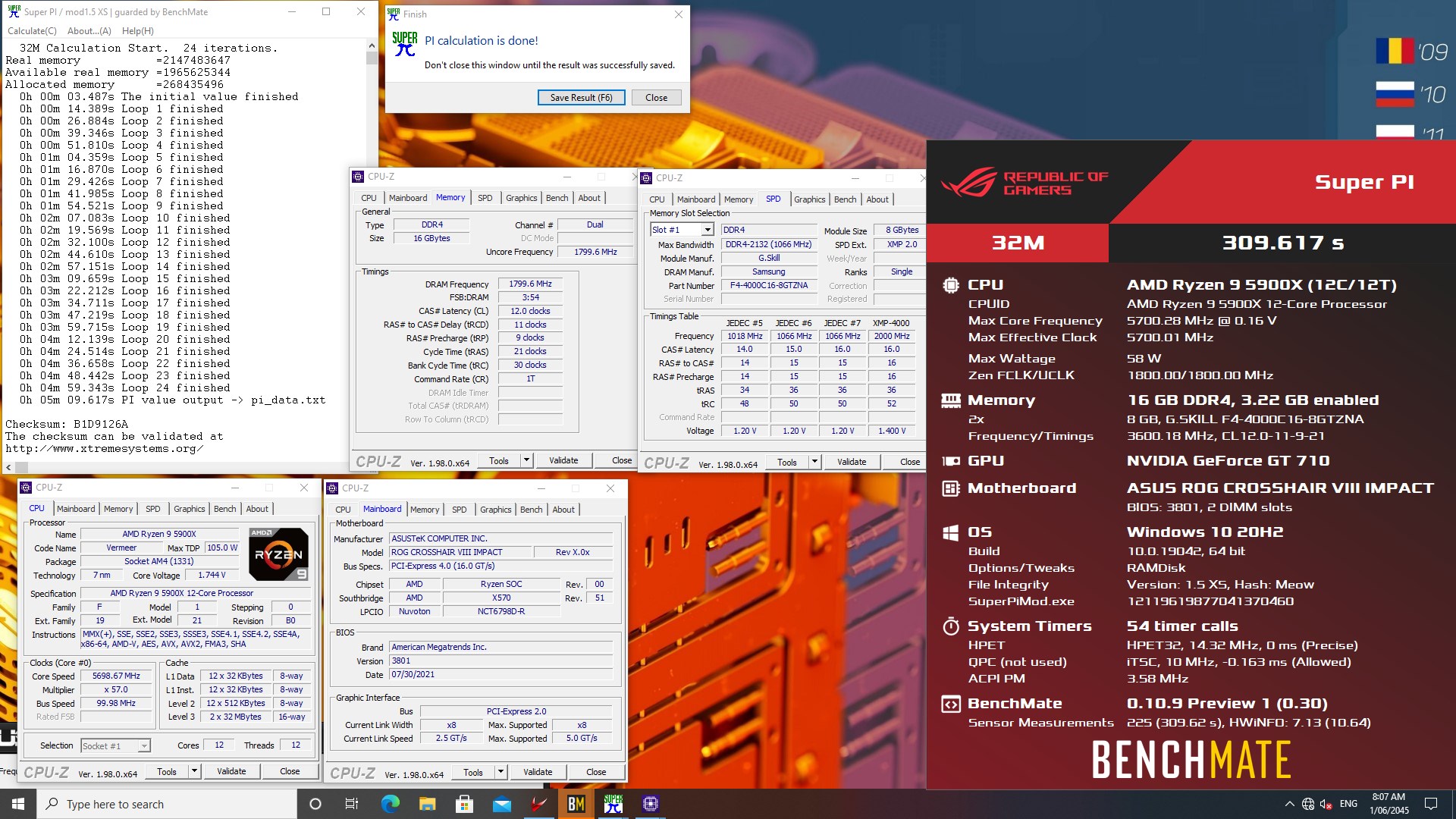Show hidden system tray icons
Viewport: 1456px width, 819px height.
click(x=1289, y=804)
